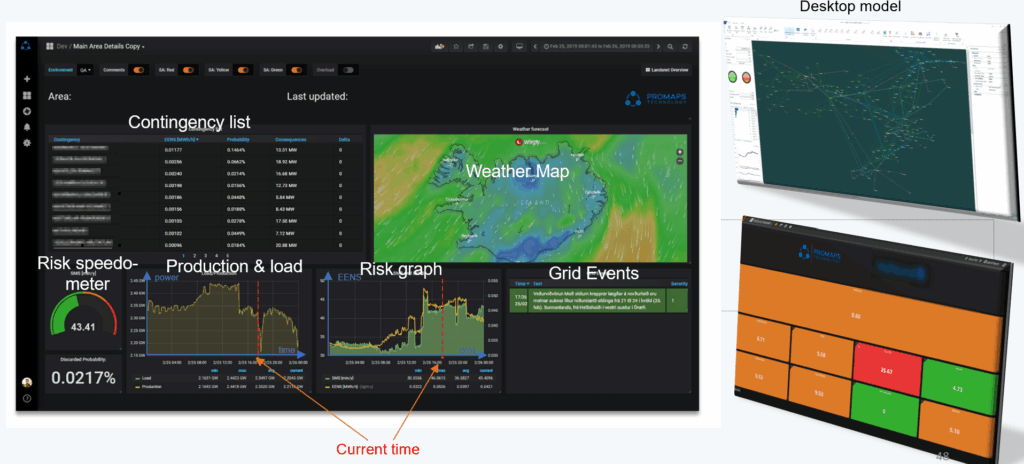Open dashboard settings gear in top toolbar
This screenshot has height=464, width=1024.
(500, 46)
